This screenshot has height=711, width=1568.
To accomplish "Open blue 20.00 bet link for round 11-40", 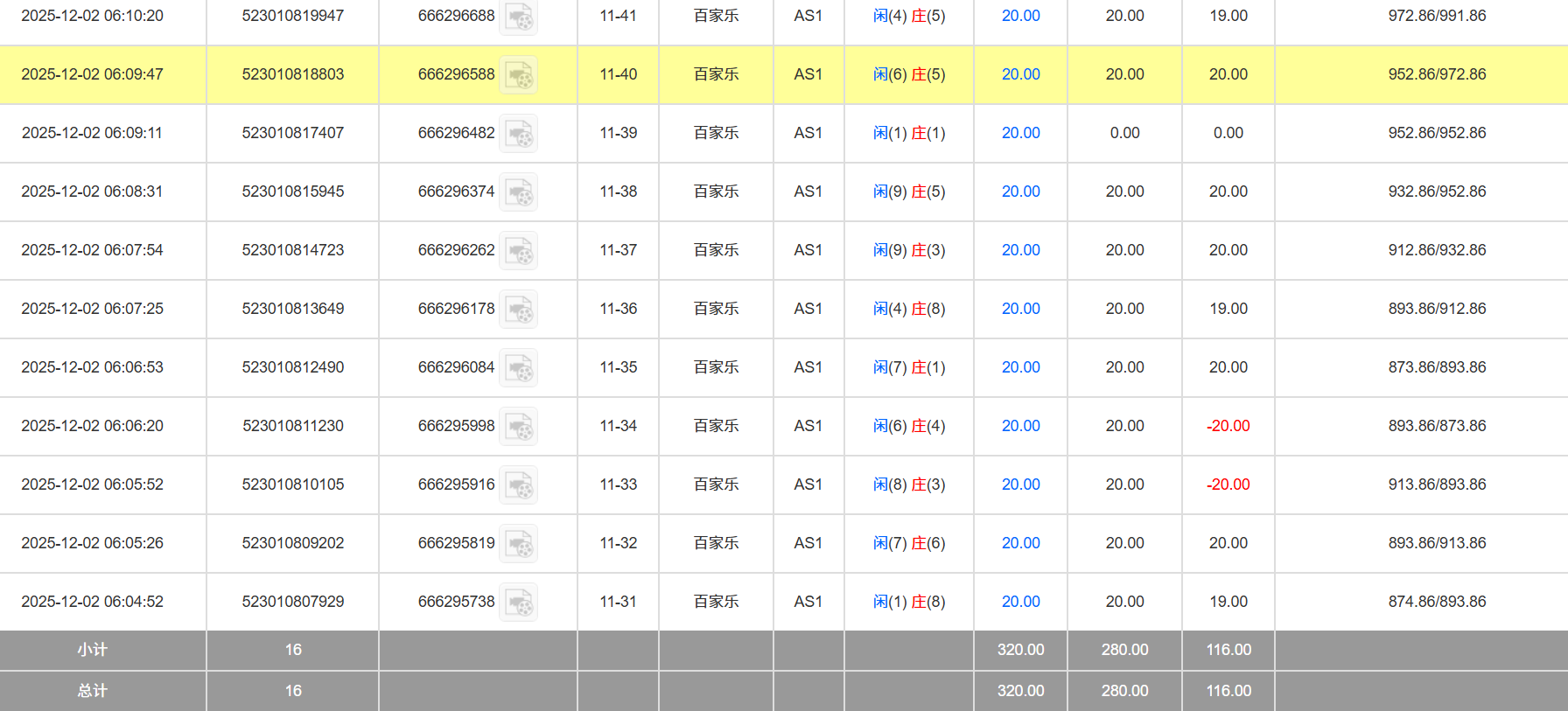I will tap(1020, 74).
